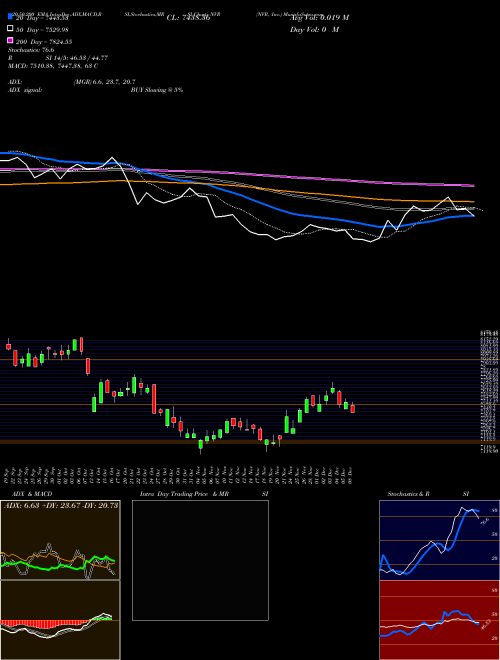Viewport: 500px width, 660px height.
Task: Click the 'Day Vol: 0 M' text
Action: [314, 29]
